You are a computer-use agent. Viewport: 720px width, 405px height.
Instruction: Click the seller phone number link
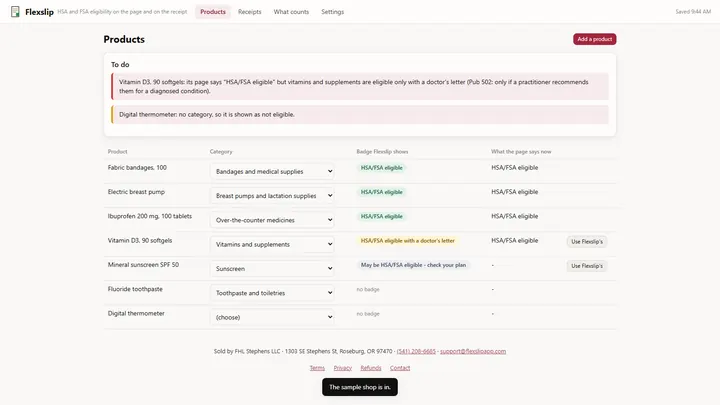click(416, 351)
